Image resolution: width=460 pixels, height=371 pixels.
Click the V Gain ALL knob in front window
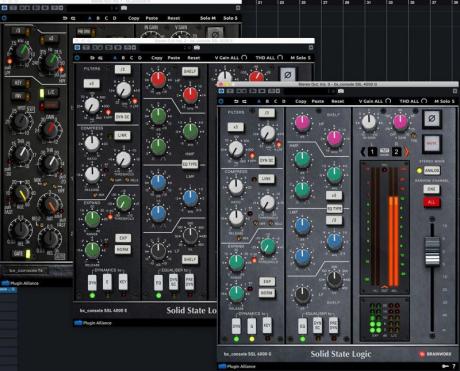tap(388, 101)
